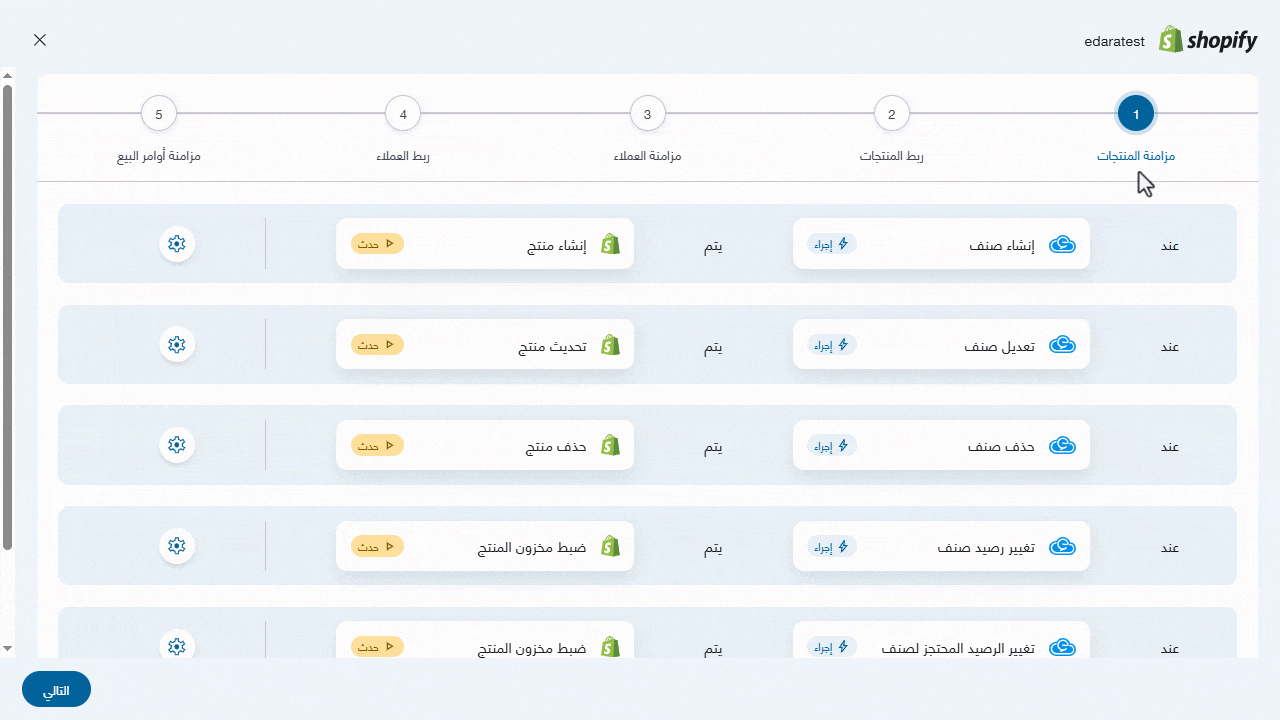Click إجراء badge in تعديل صنف card
The width and height of the screenshot is (1280, 720).
832,345
